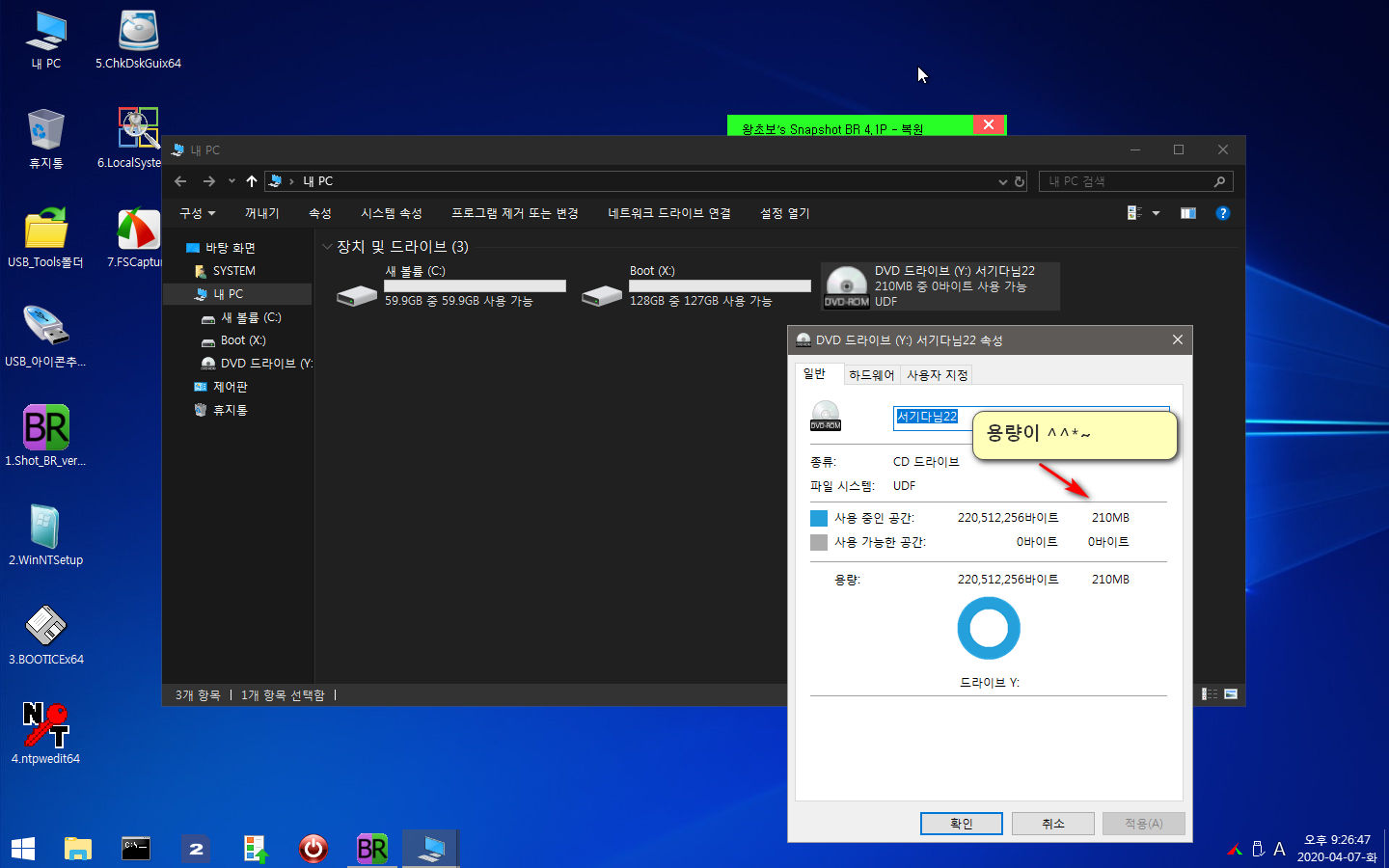This screenshot has width=1389, height=868.
Task: Select 제어판 in the navigation tree
Action: (230, 387)
